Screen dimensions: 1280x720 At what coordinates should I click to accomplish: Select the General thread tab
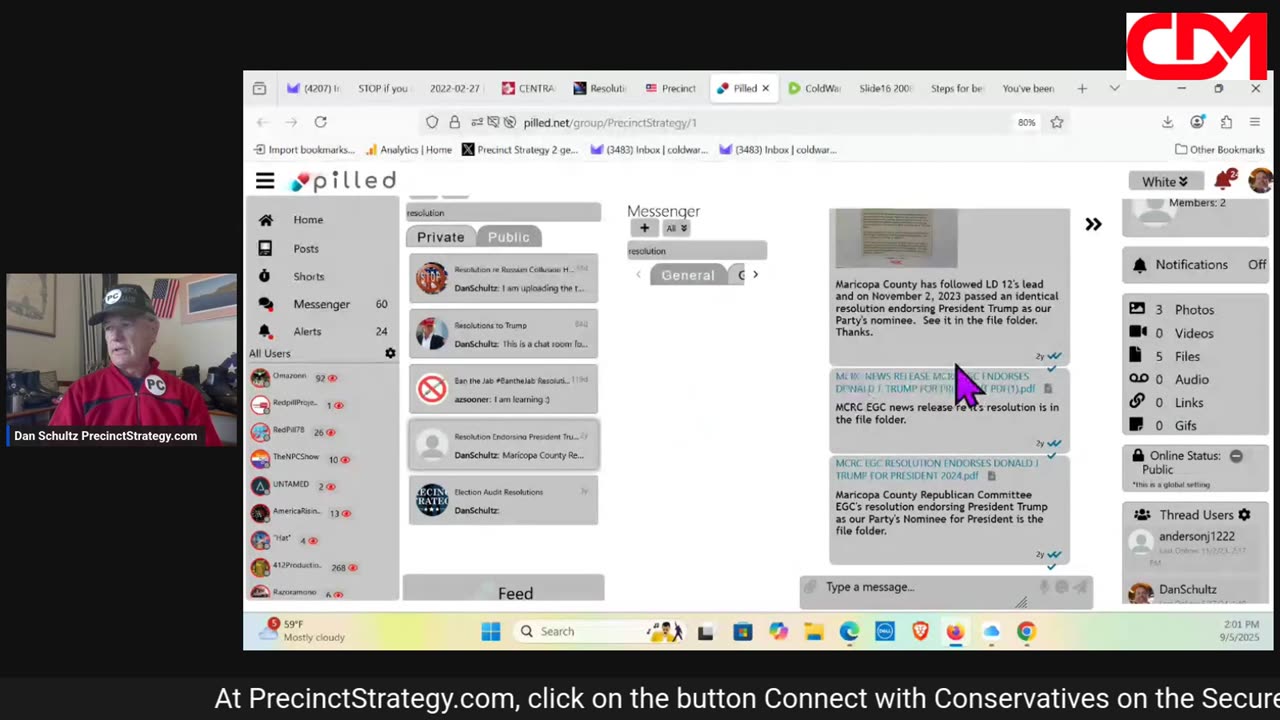point(688,275)
